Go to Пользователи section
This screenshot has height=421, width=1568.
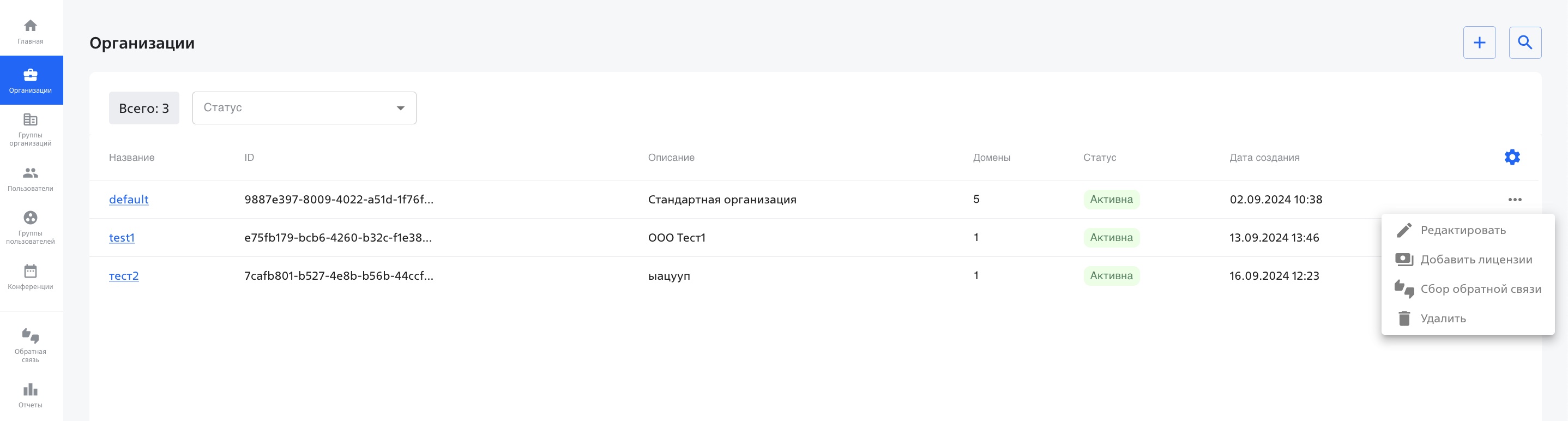click(31, 179)
